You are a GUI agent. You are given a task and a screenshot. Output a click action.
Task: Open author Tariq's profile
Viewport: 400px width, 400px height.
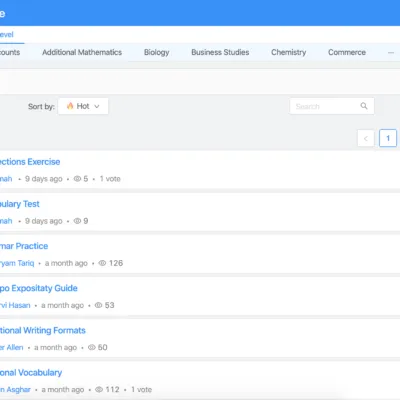17,263
